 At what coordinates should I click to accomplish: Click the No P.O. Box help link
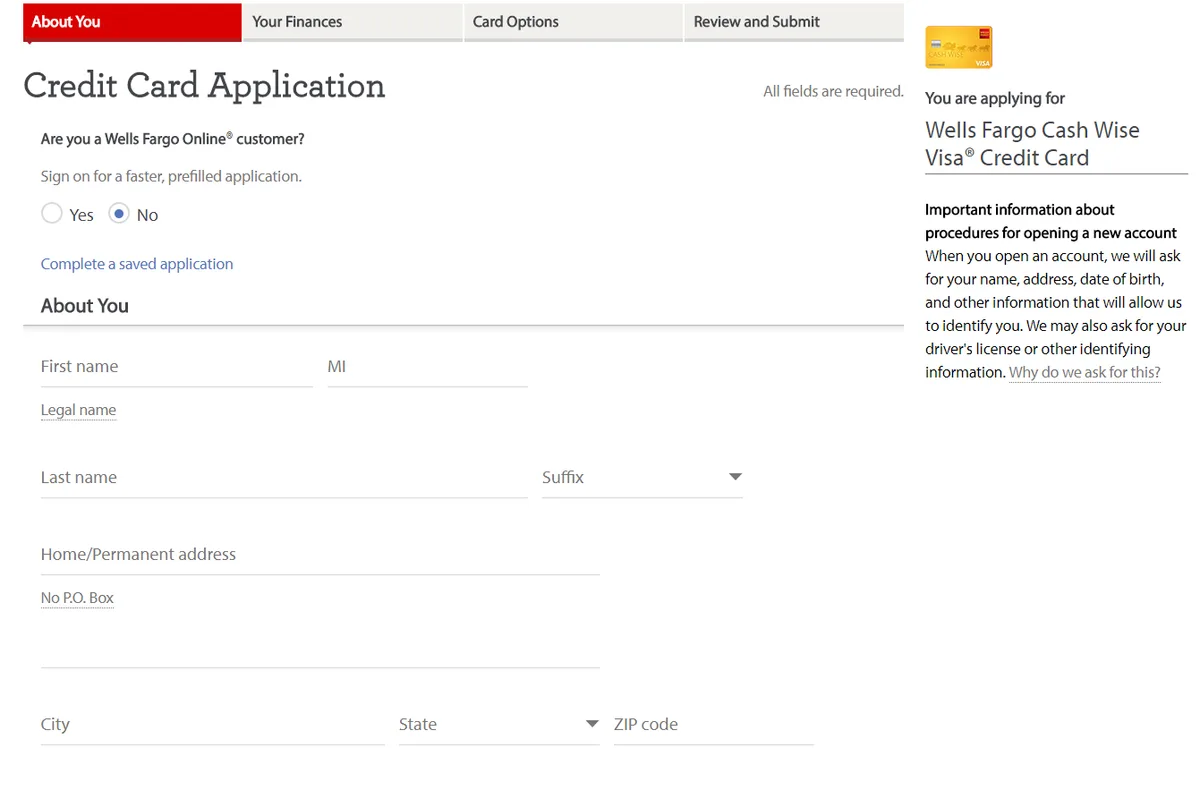pos(77,598)
